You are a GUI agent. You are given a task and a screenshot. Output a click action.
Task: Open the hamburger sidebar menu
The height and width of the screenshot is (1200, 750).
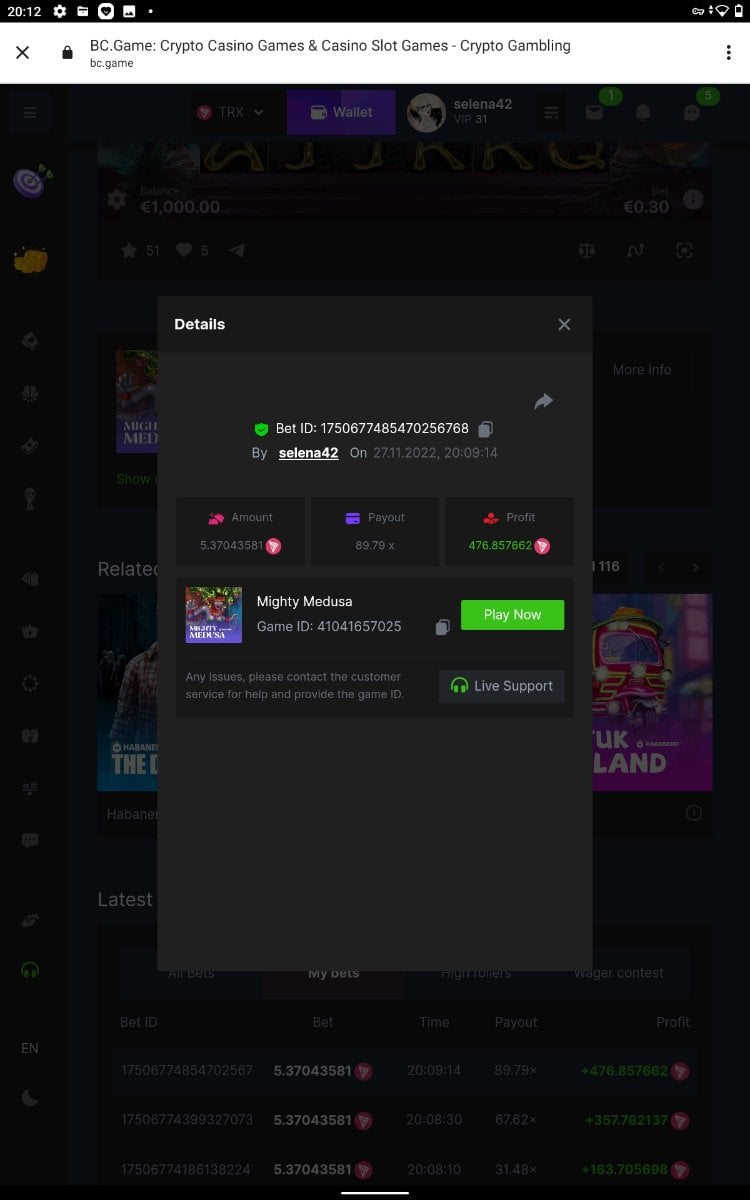30,113
